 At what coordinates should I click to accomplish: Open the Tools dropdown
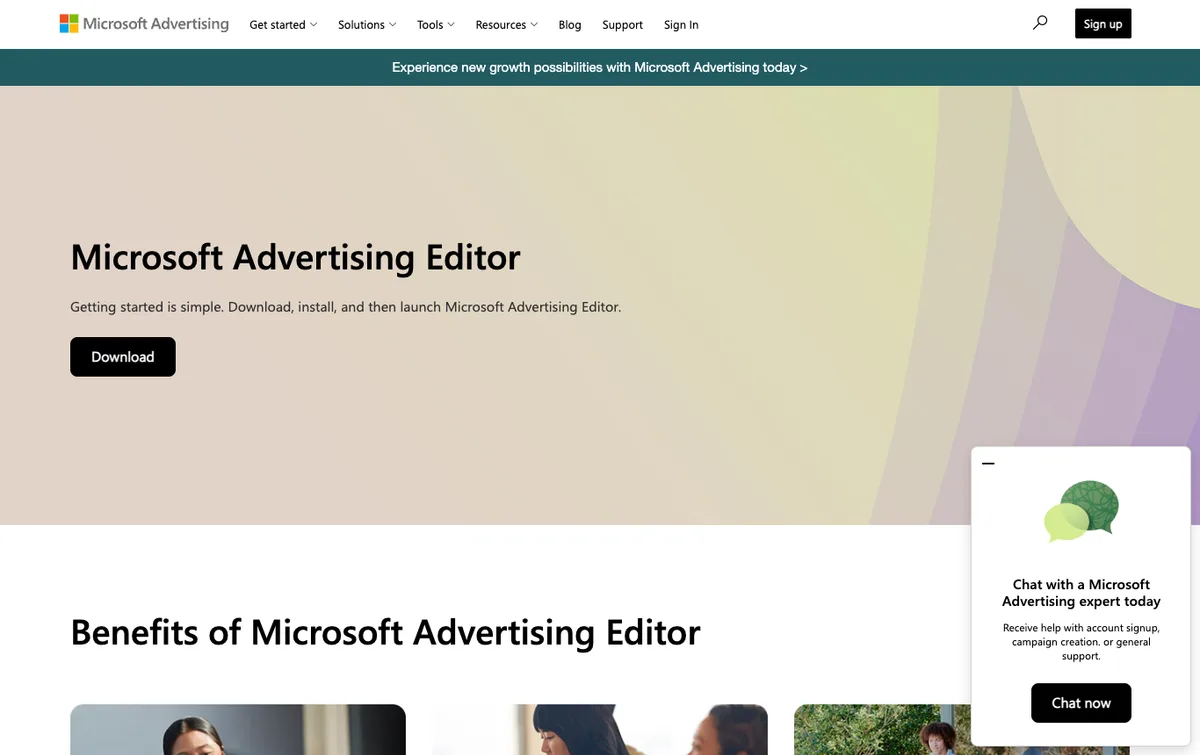click(436, 25)
